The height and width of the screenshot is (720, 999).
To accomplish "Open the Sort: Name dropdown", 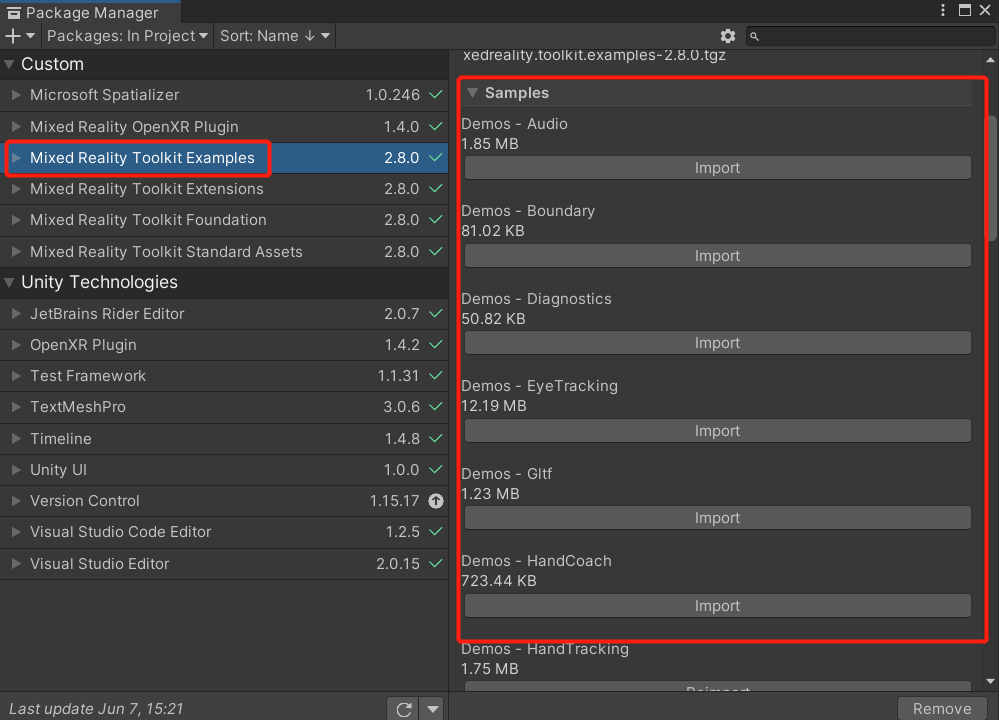I will pyautogui.click(x=274, y=36).
